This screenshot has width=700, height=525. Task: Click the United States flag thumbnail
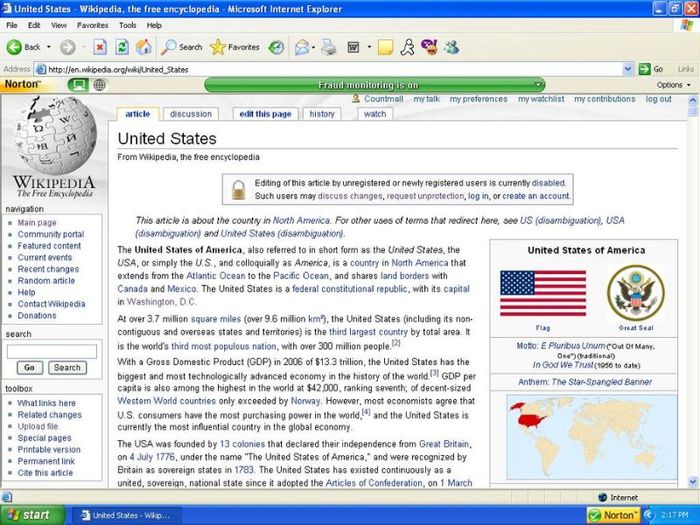click(x=542, y=293)
